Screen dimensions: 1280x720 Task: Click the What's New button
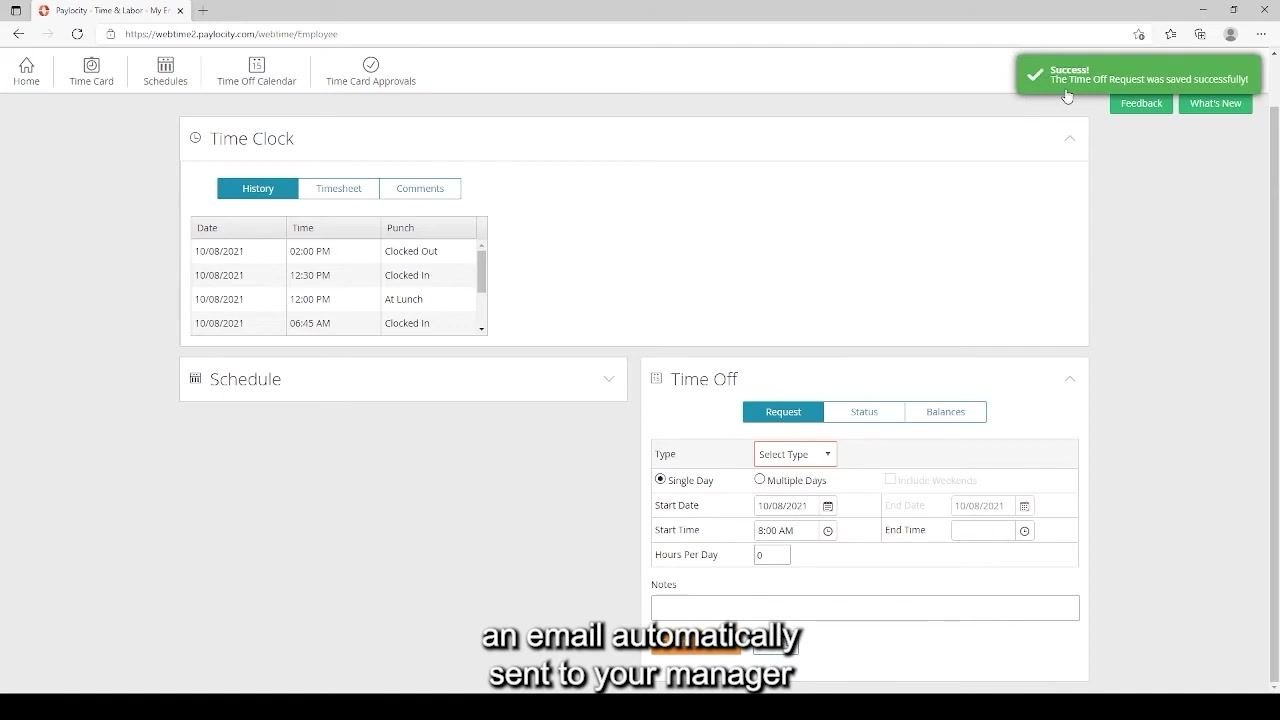(x=1215, y=103)
